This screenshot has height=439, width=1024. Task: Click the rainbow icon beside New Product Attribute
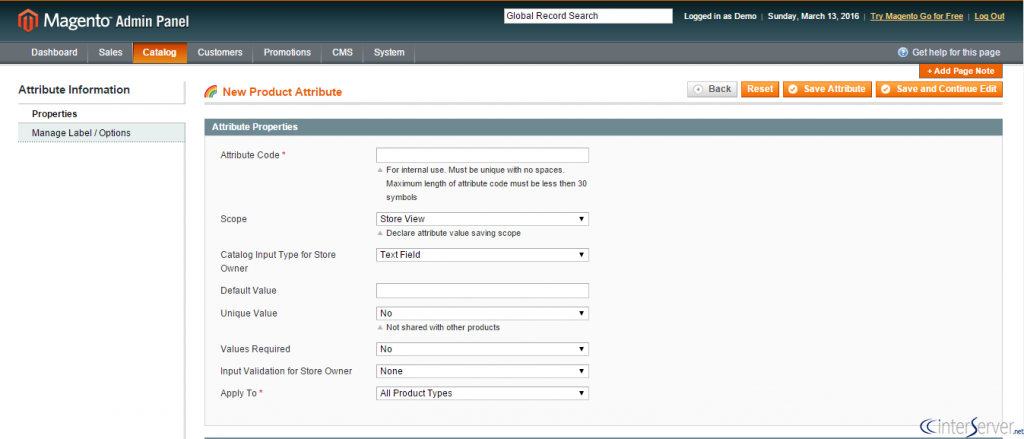point(211,92)
